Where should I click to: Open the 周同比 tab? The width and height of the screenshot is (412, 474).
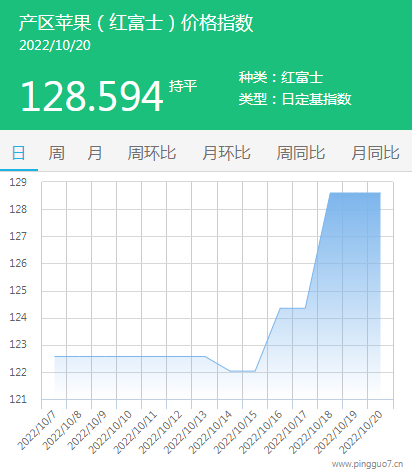[x=301, y=153]
